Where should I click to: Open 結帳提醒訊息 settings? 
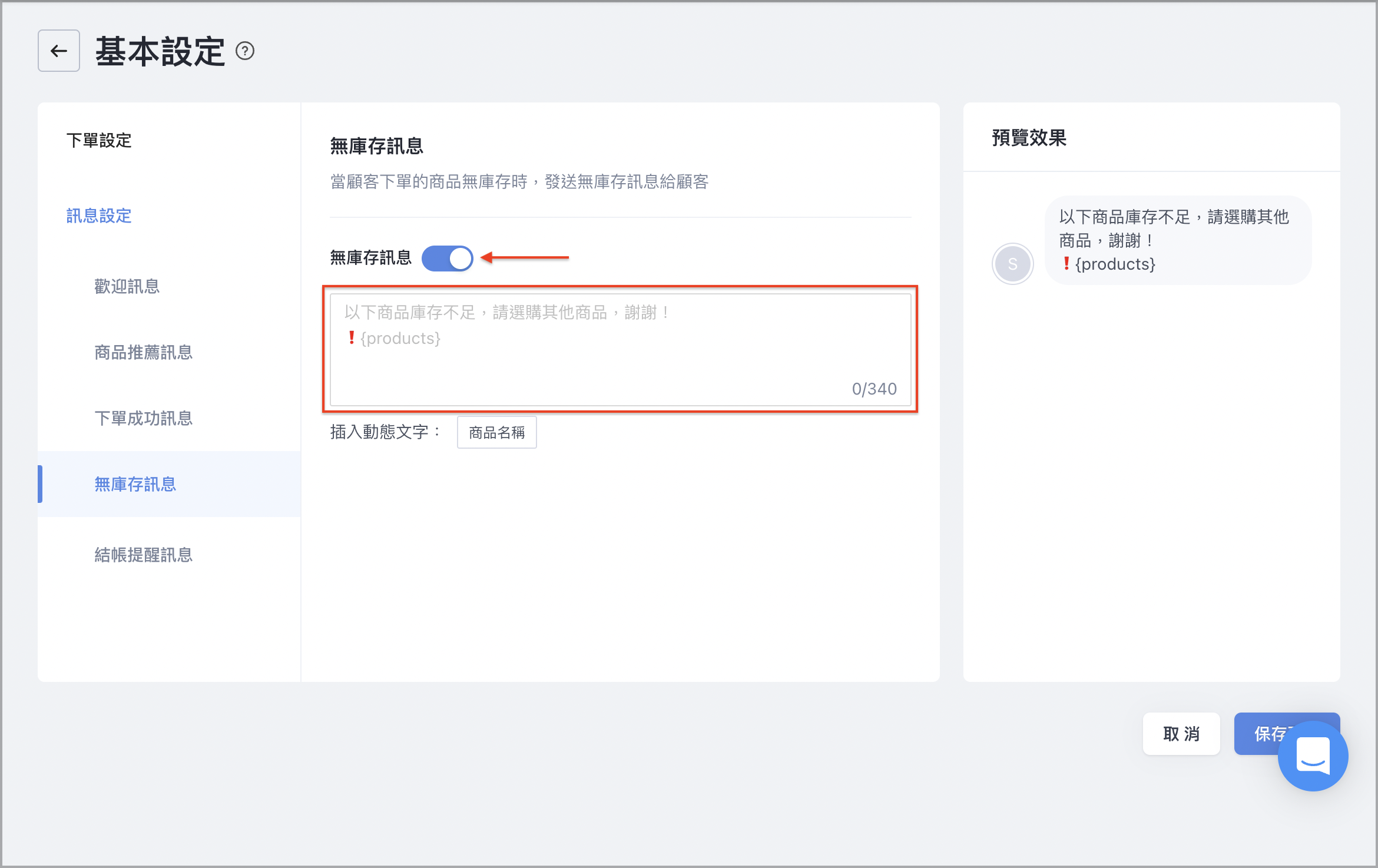pos(144,555)
